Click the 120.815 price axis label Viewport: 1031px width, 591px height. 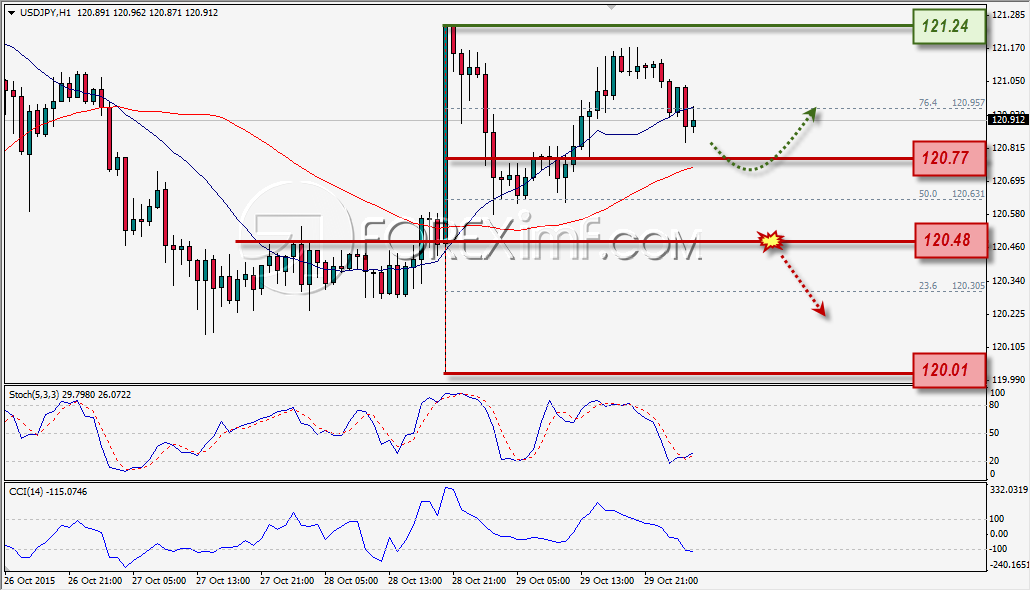(x=1008, y=147)
